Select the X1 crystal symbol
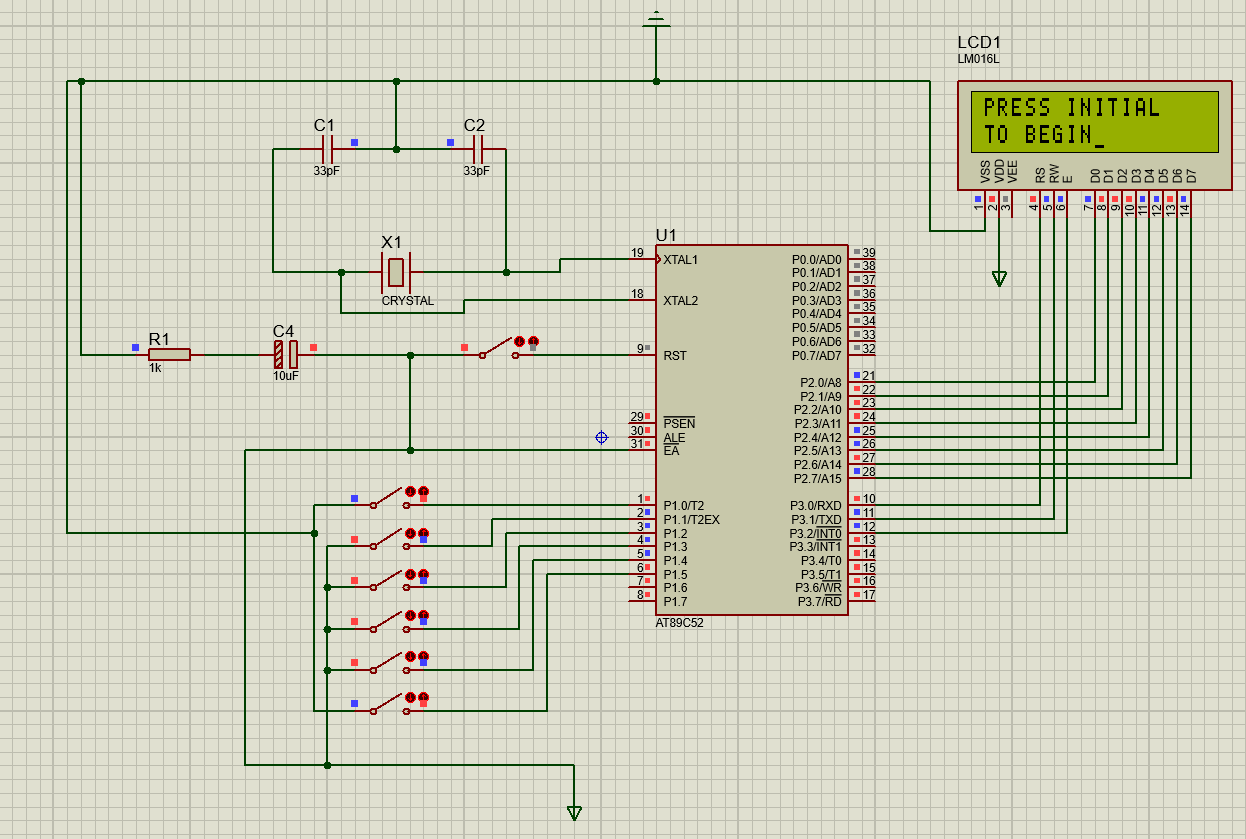The height and width of the screenshot is (839, 1246). pyautogui.click(x=396, y=271)
